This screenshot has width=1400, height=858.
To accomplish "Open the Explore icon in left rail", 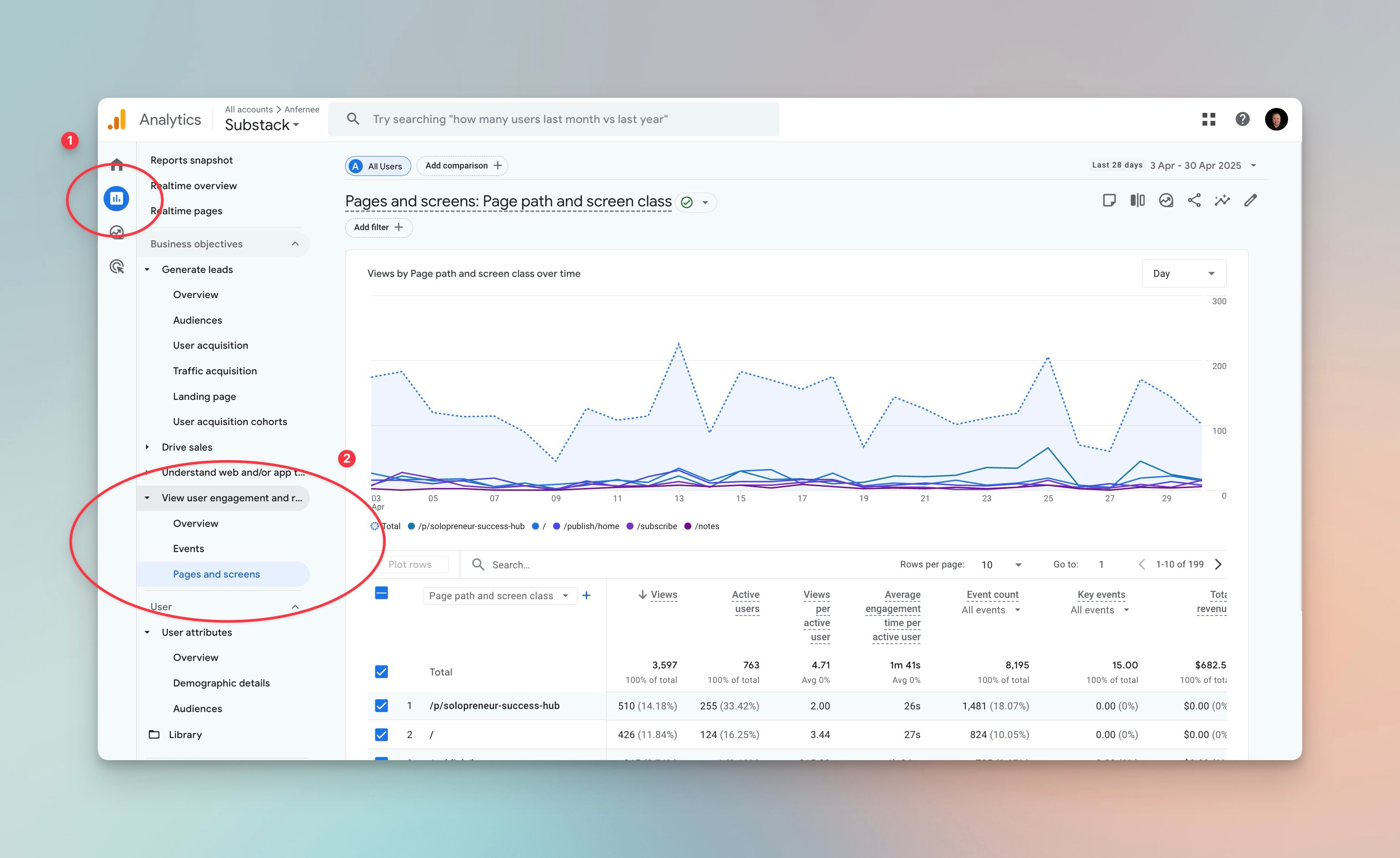I will coord(116,232).
